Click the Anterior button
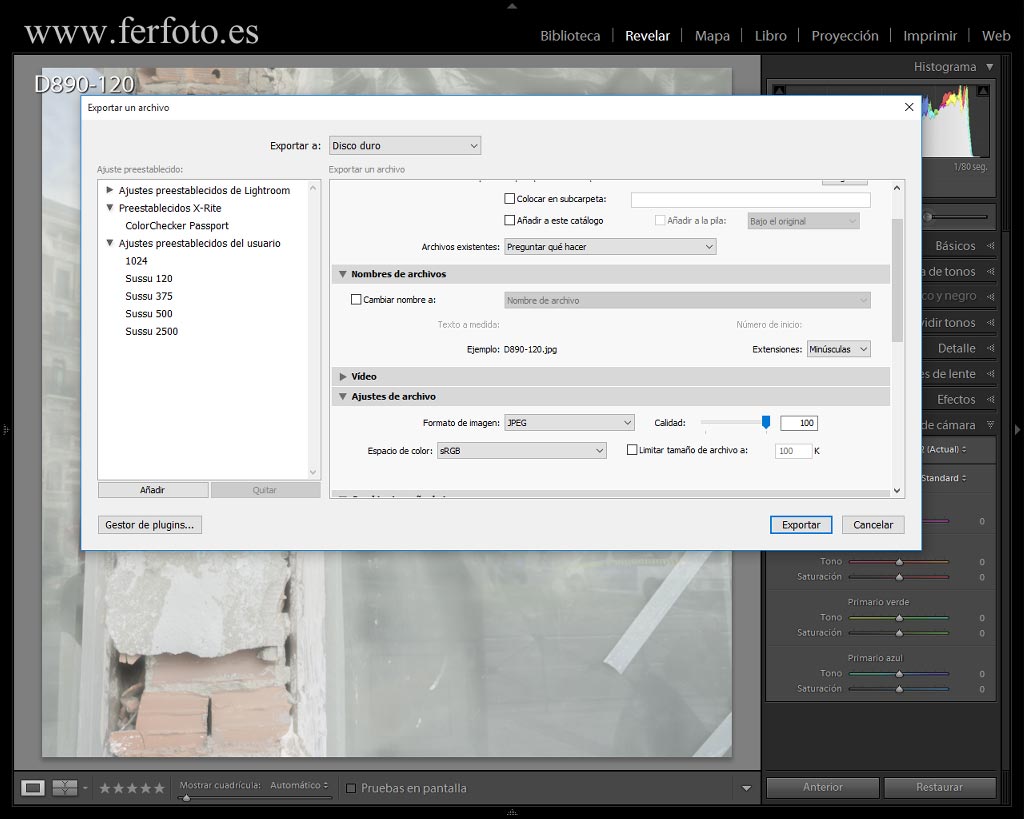 pos(822,788)
